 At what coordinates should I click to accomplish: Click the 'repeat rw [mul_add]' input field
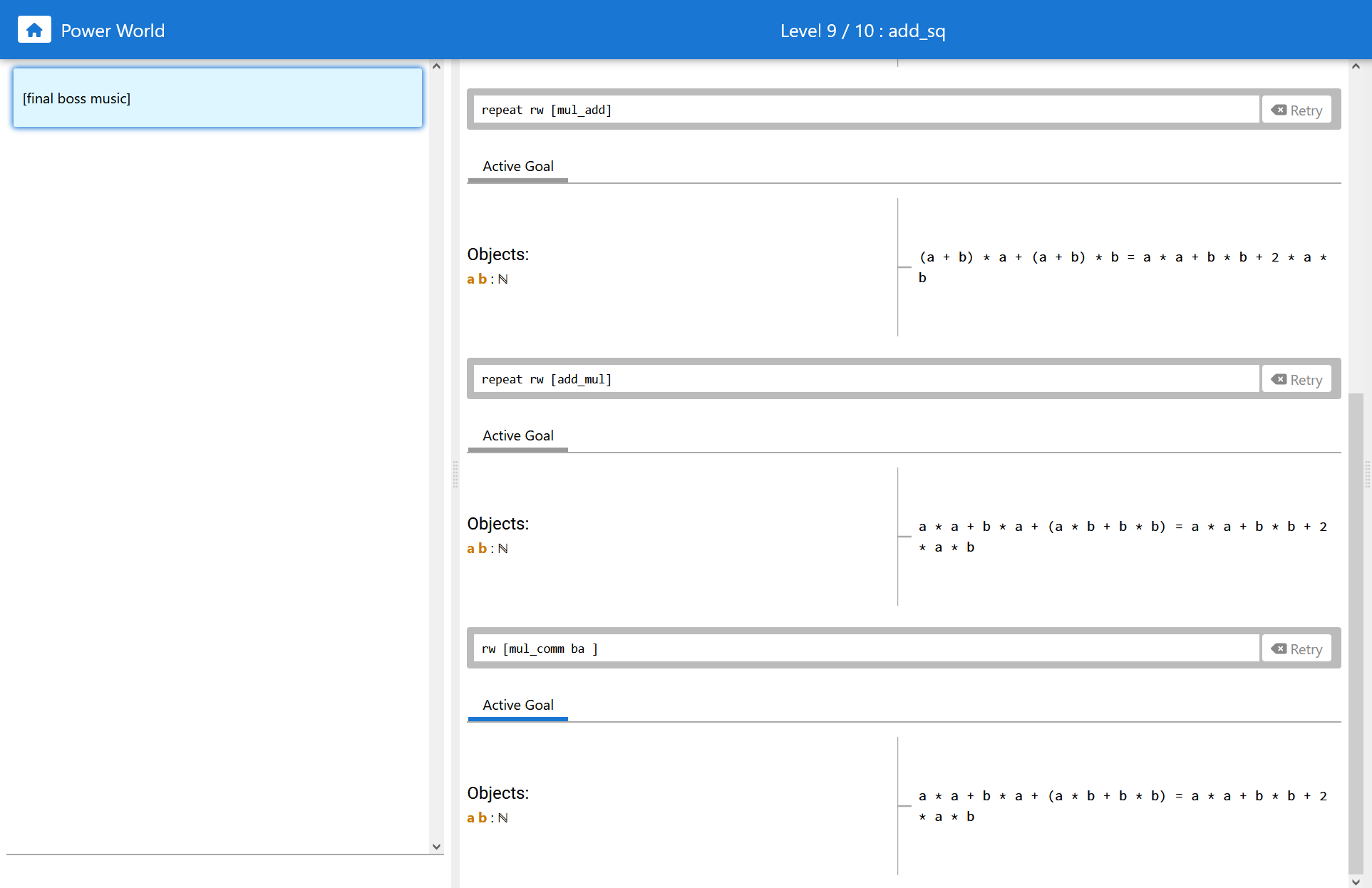click(x=865, y=110)
